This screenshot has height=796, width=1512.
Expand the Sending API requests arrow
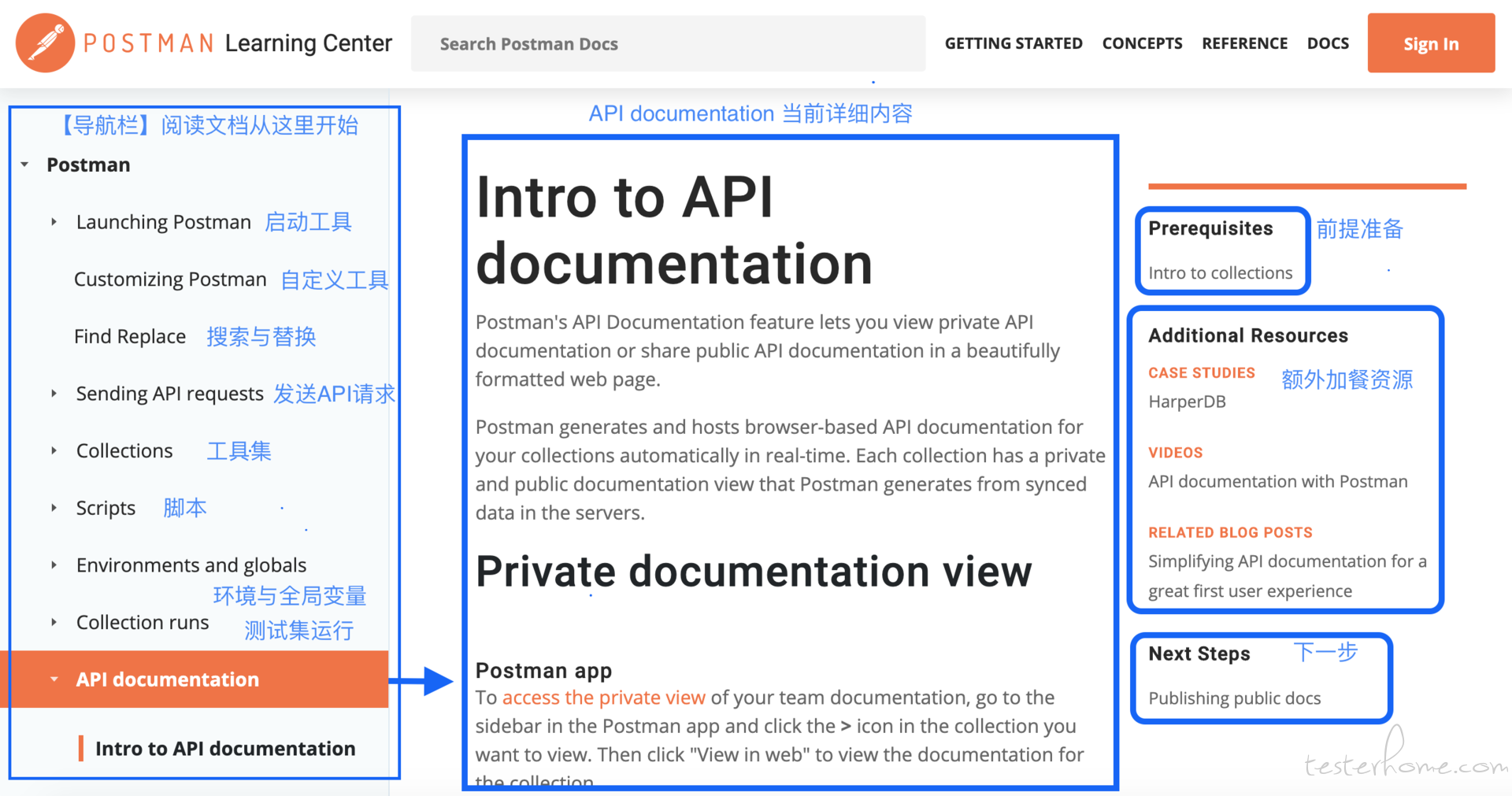coord(54,393)
